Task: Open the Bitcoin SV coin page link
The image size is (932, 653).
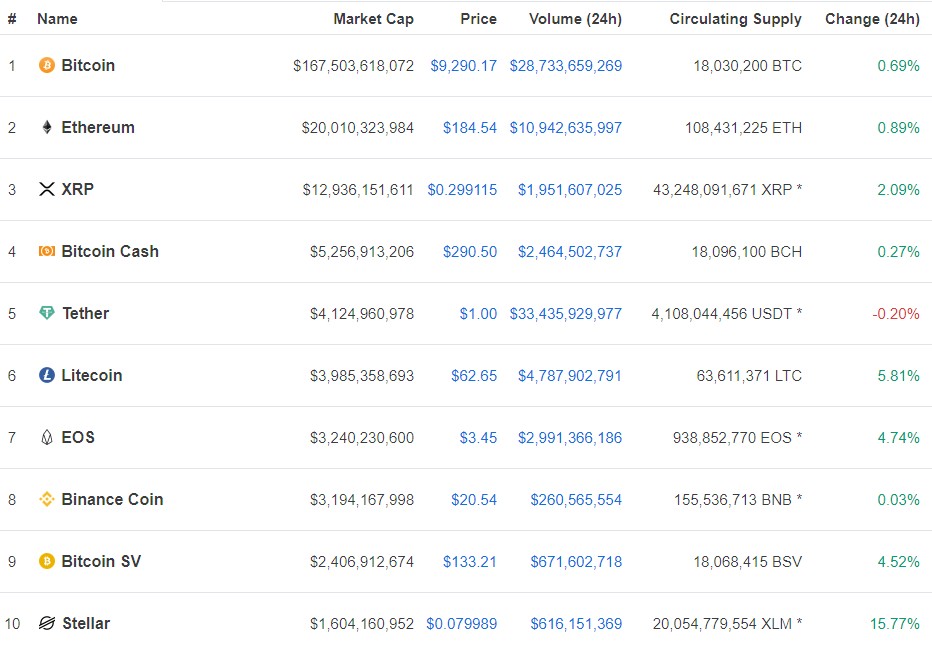Action: (101, 561)
